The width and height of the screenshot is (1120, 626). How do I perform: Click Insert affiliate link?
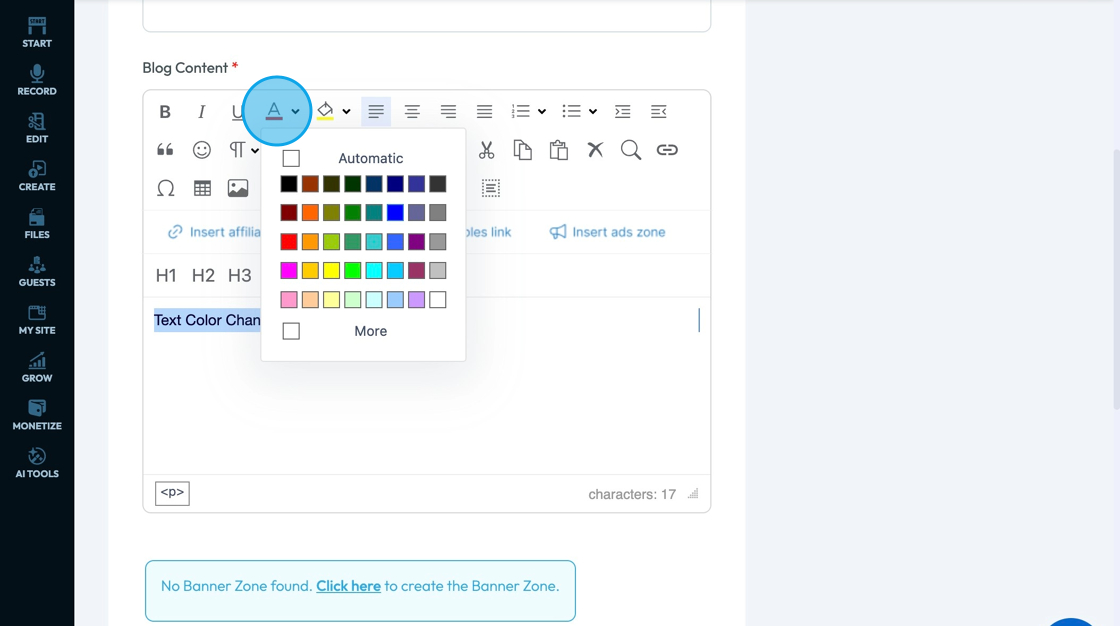tap(214, 232)
